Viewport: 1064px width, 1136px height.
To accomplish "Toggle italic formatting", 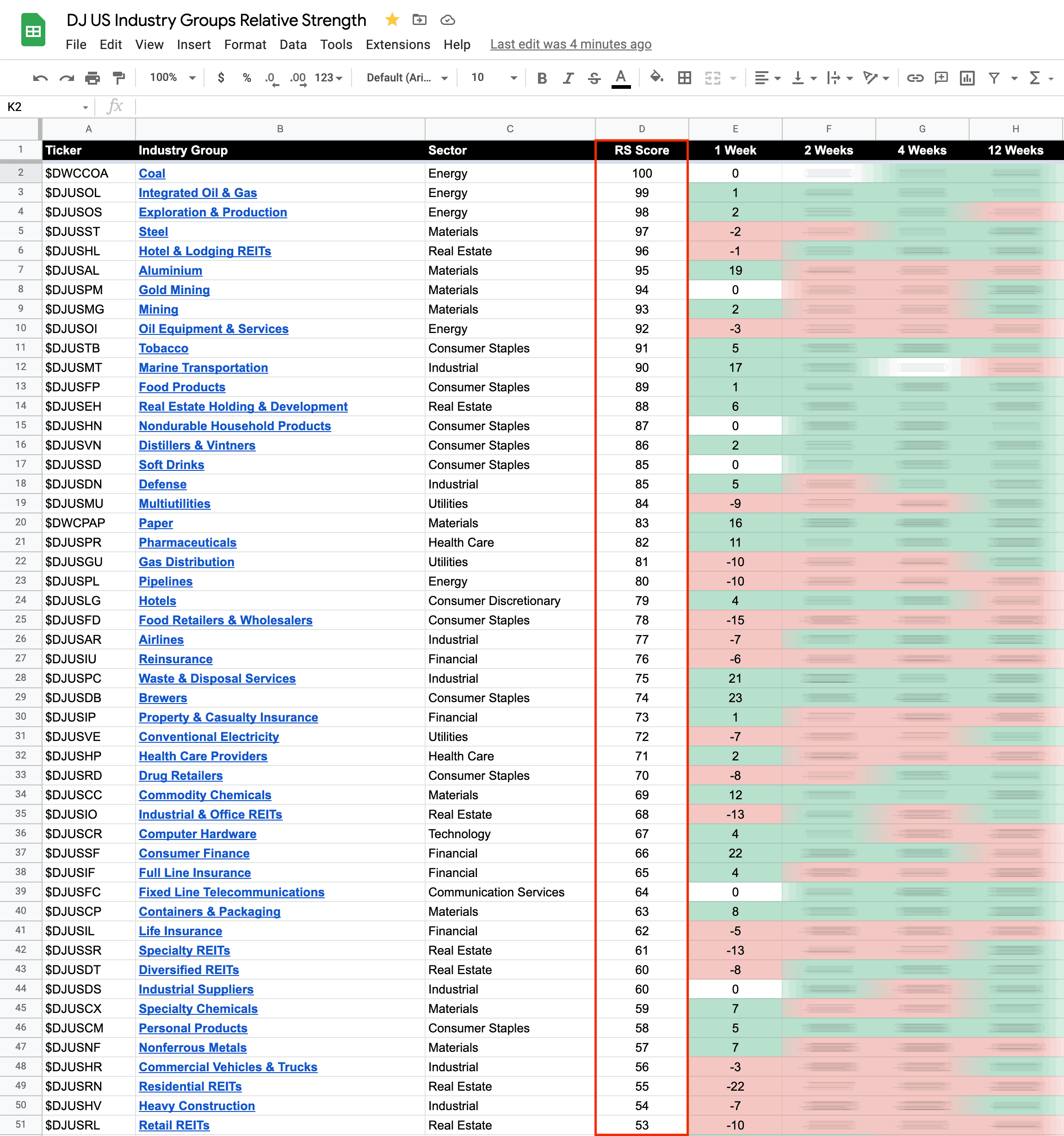I will (x=568, y=78).
